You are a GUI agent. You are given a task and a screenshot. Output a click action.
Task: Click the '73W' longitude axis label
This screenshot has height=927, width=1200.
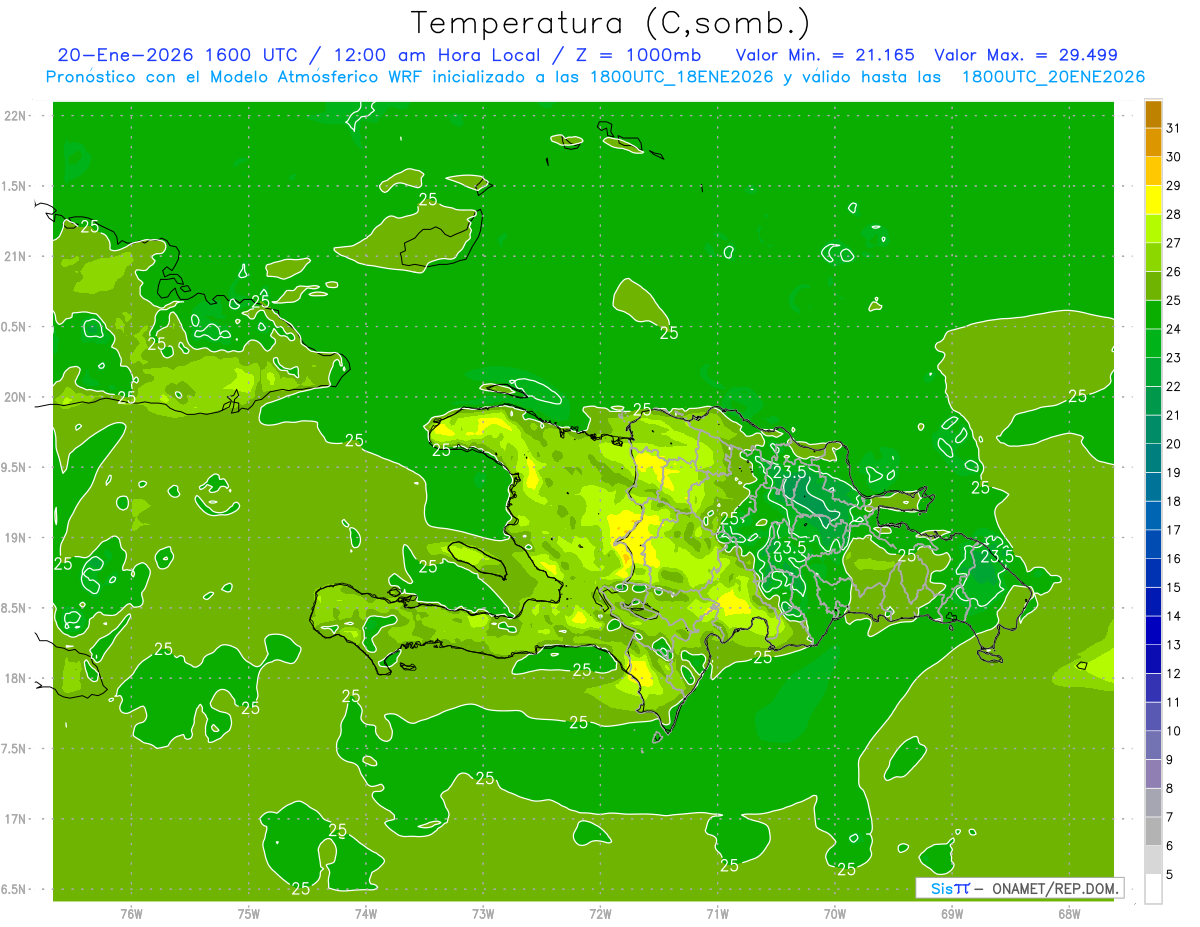(483, 914)
